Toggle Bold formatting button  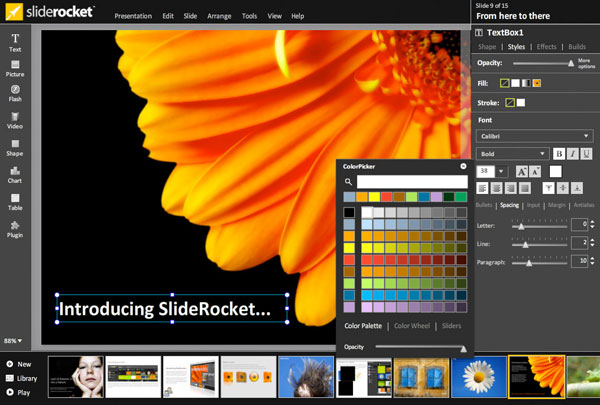coord(559,154)
